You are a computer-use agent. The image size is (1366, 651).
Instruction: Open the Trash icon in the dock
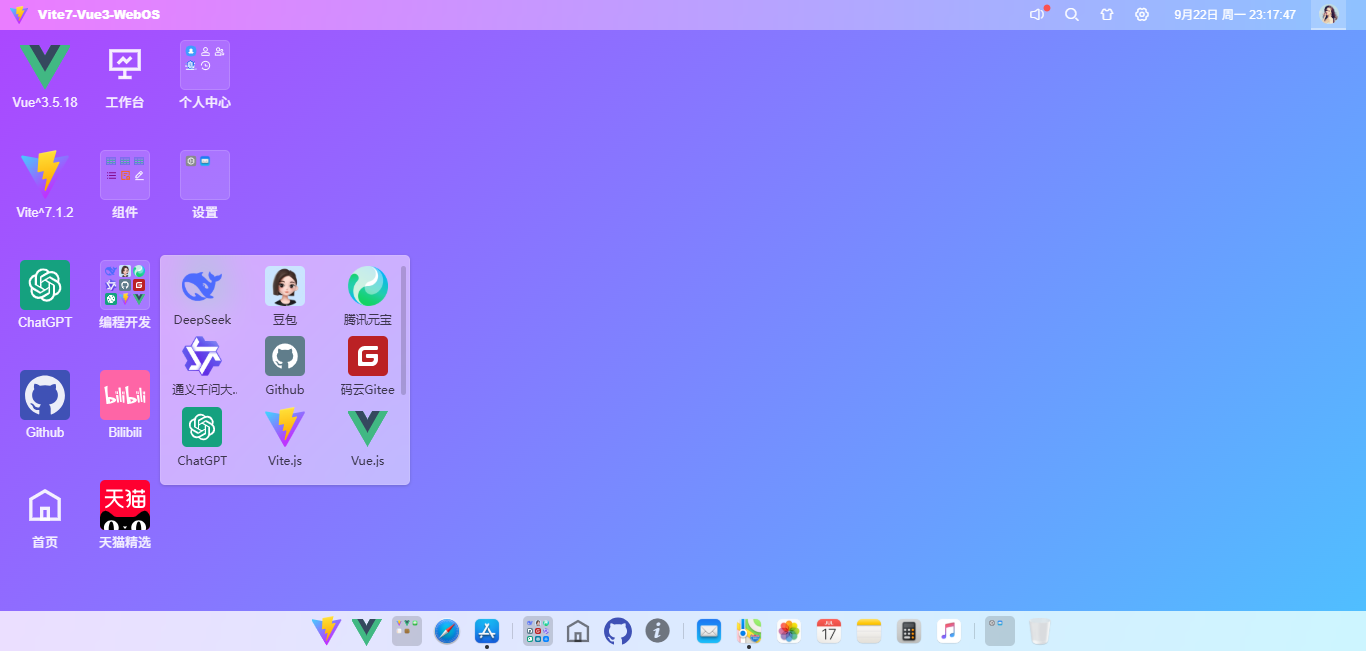coord(1040,631)
